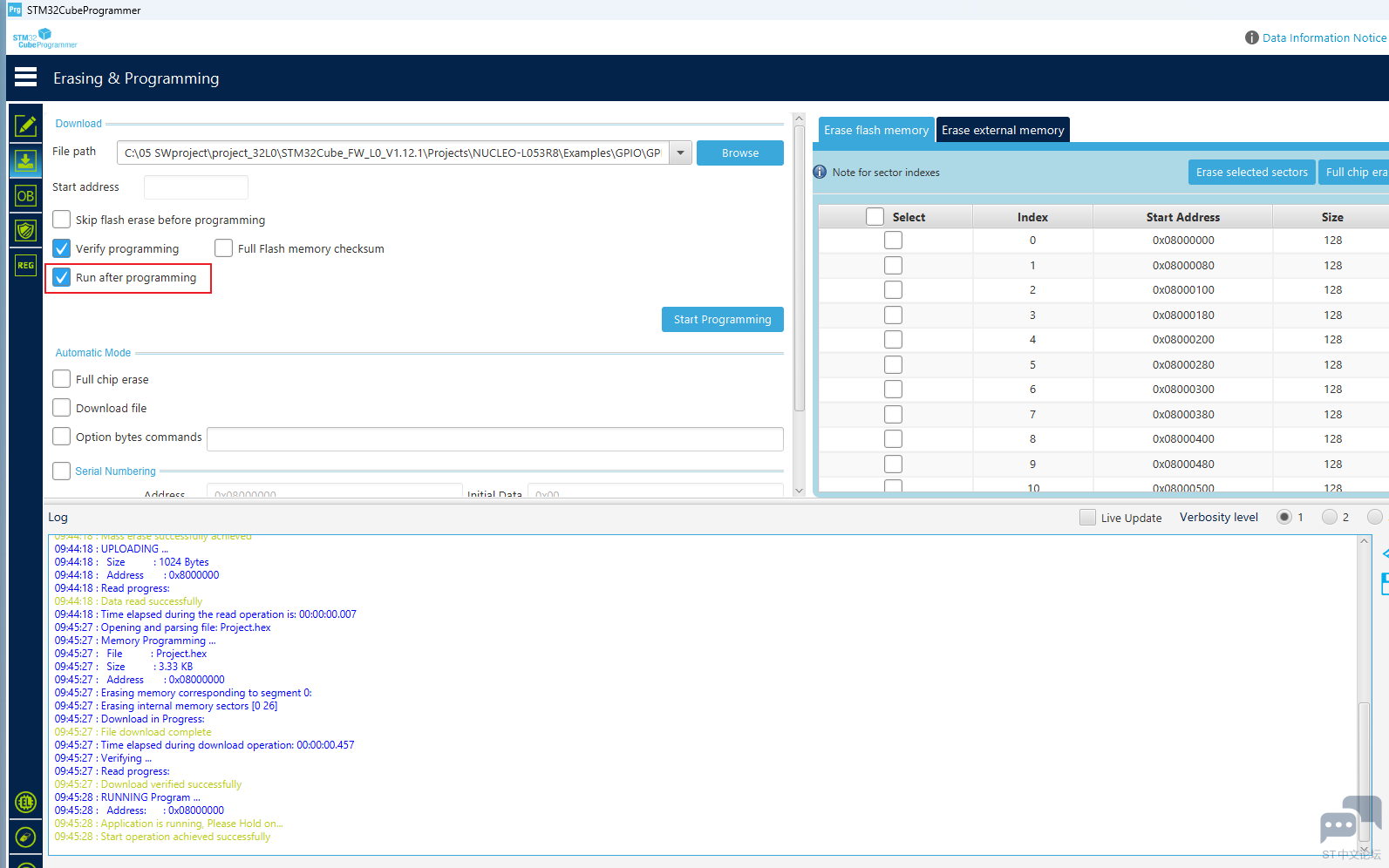This screenshot has width=1389, height=868.
Task: Click the Option bytes commands text field
Action: click(495, 438)
